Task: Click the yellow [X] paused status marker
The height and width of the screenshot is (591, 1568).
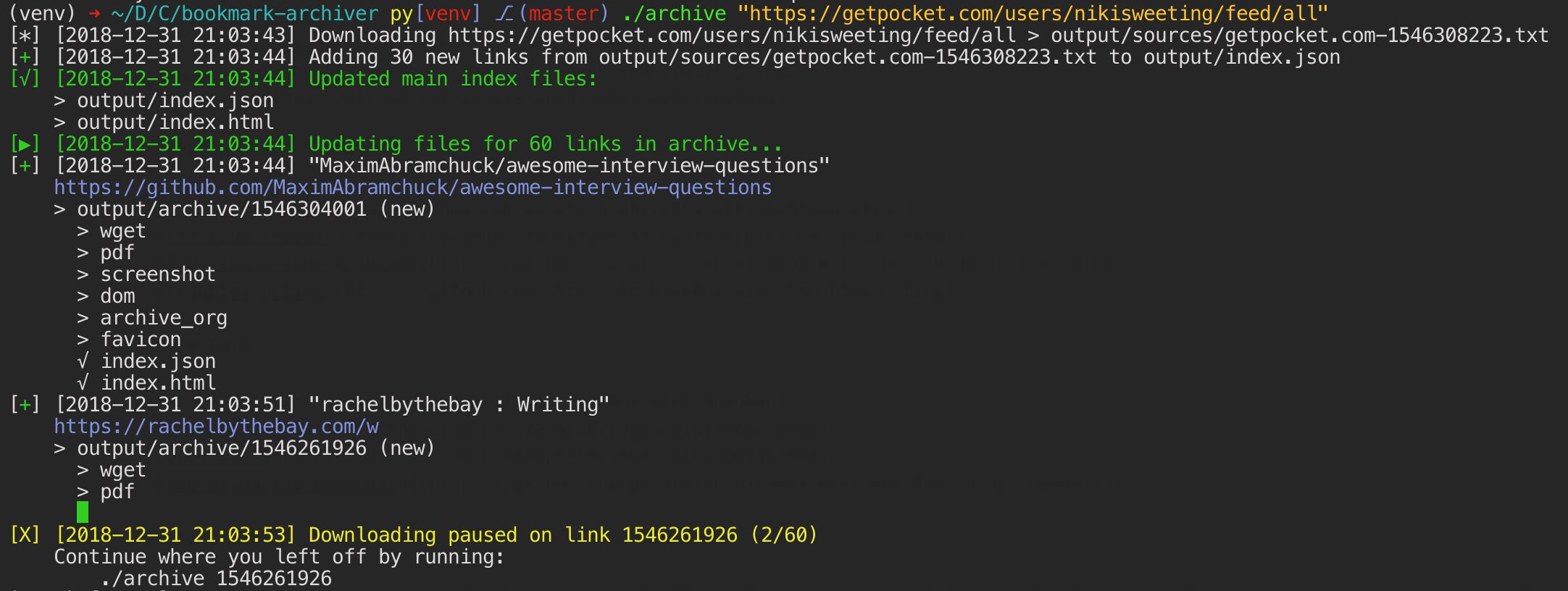Action: click(x=25, y=535)
